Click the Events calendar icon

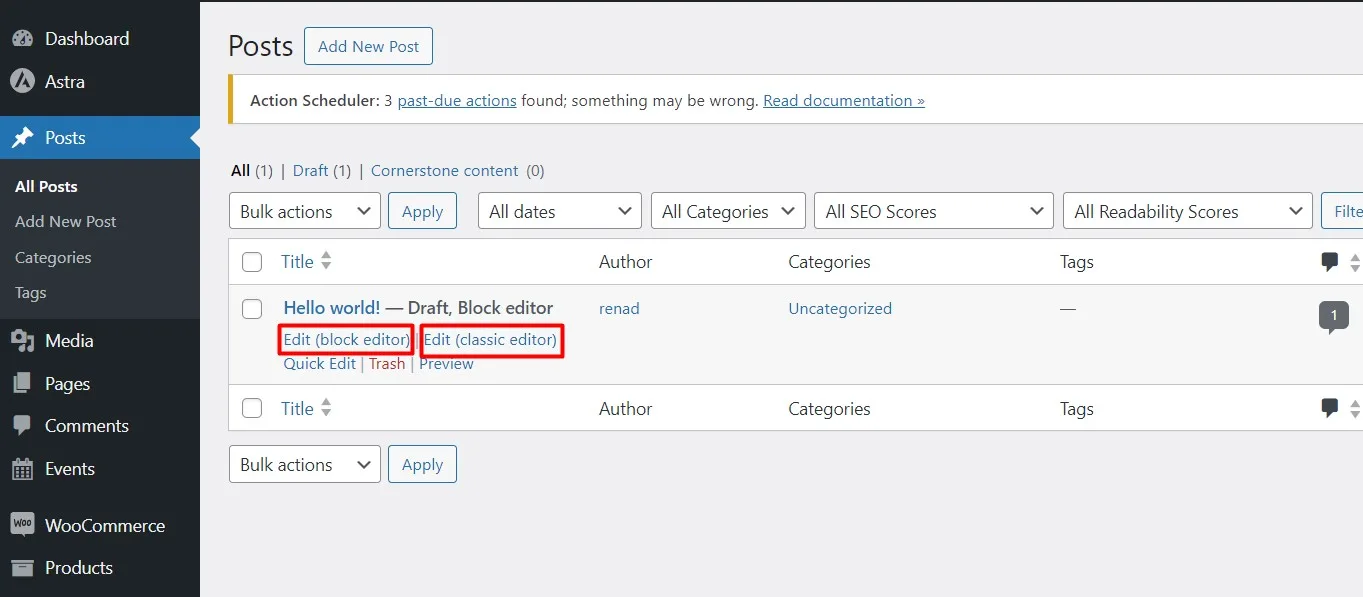point(22,469)
